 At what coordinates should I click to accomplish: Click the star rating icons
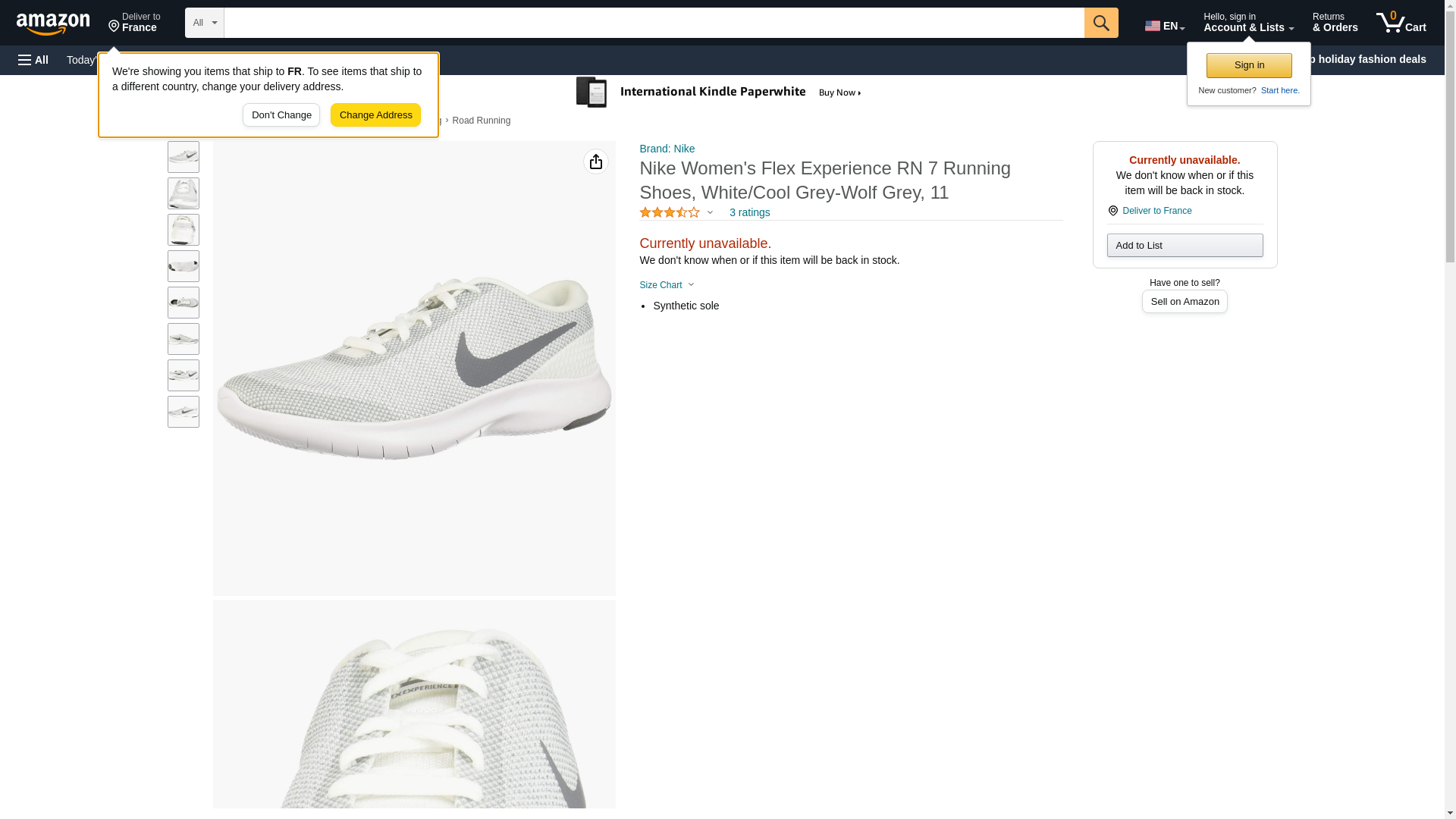(670, 213)
